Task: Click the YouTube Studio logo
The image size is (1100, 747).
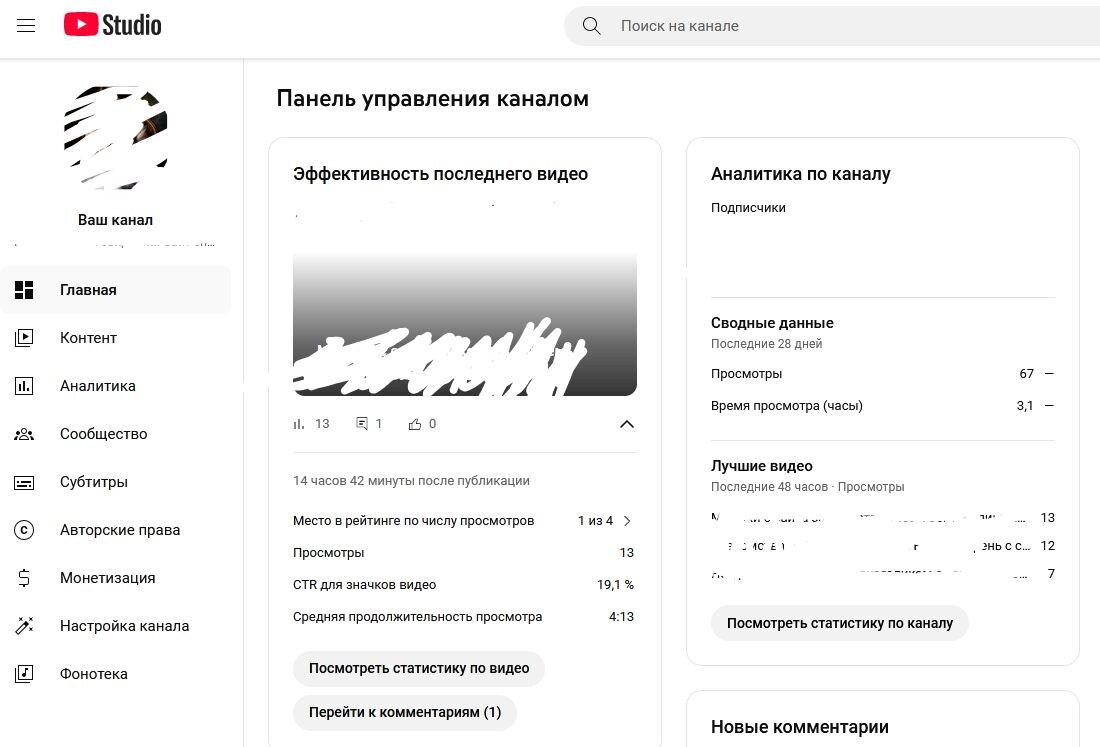Action: pos(112,25)
